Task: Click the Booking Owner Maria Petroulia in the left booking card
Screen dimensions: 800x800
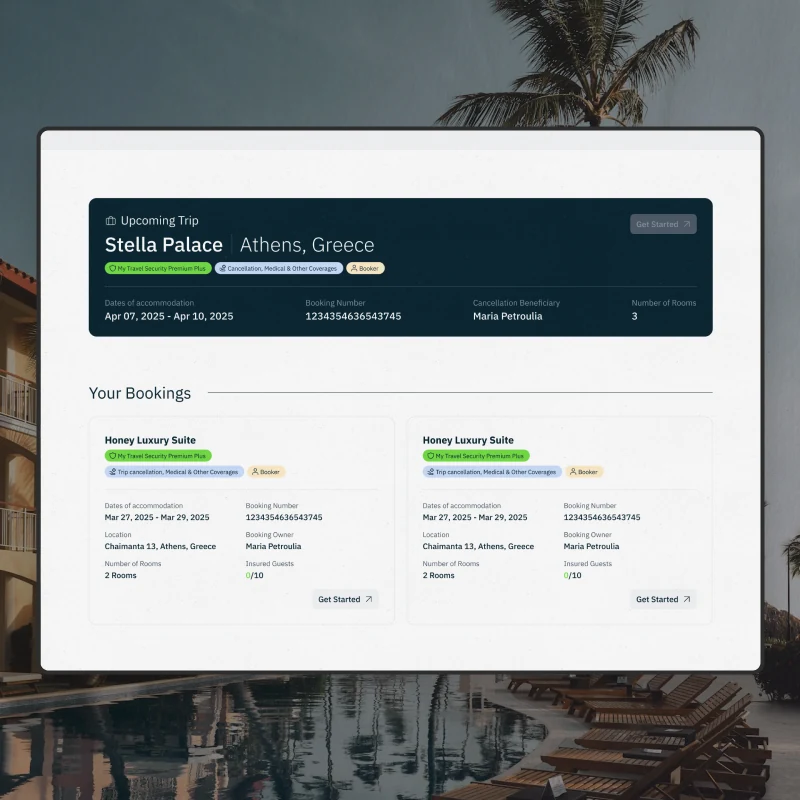Action: pyautogui.click(x=273, y=546)
